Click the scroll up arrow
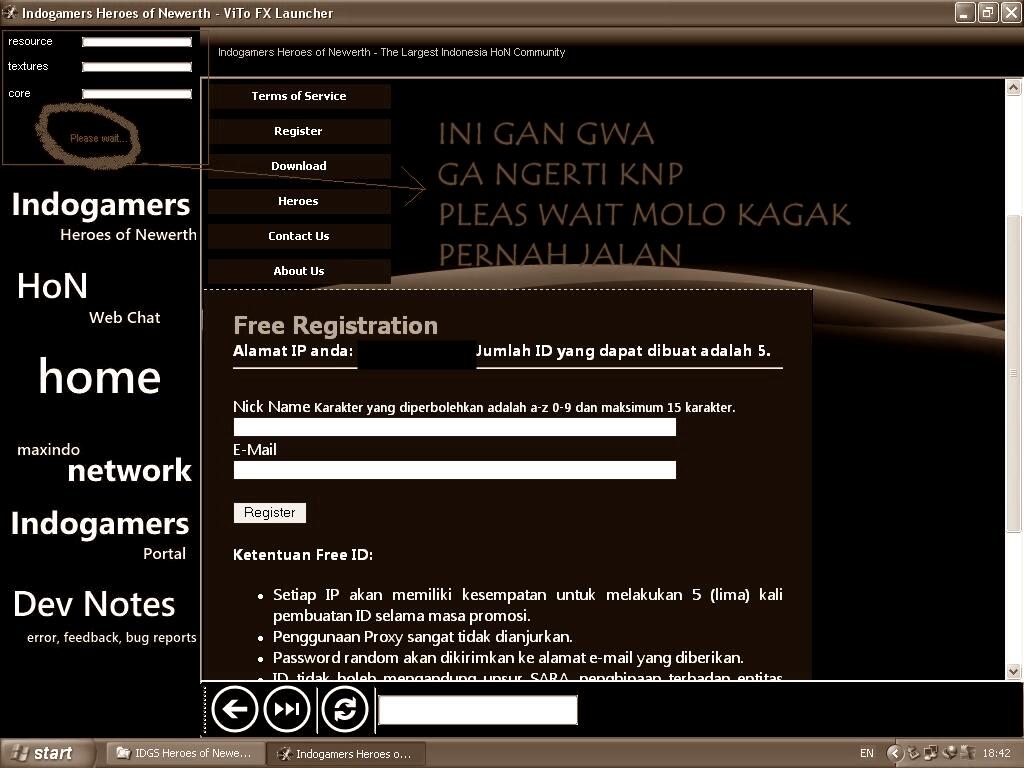The height and width of the screenshot is (768, 1024). coord(1014,88)
